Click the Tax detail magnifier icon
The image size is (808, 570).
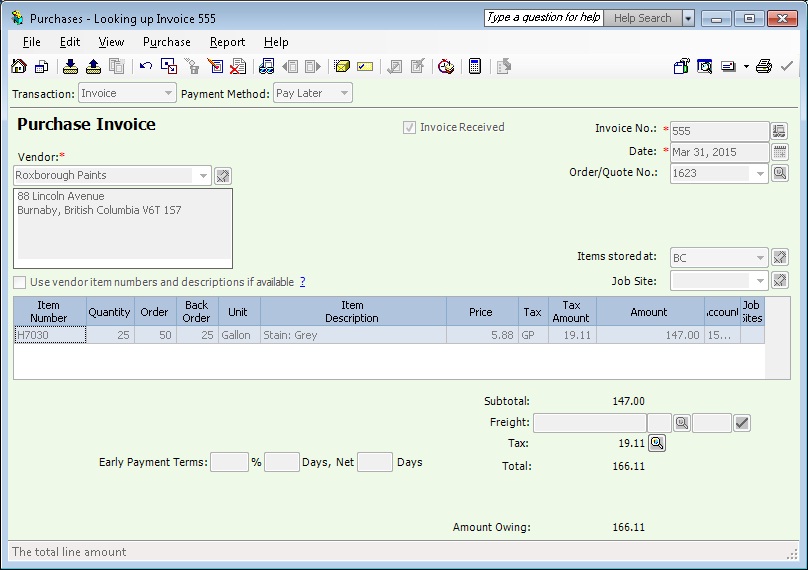click(x=657, y=443)
